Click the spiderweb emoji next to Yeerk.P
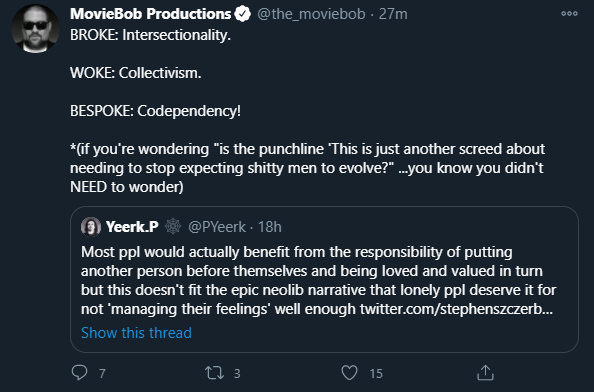594x392 pixels. click(173, 226)
